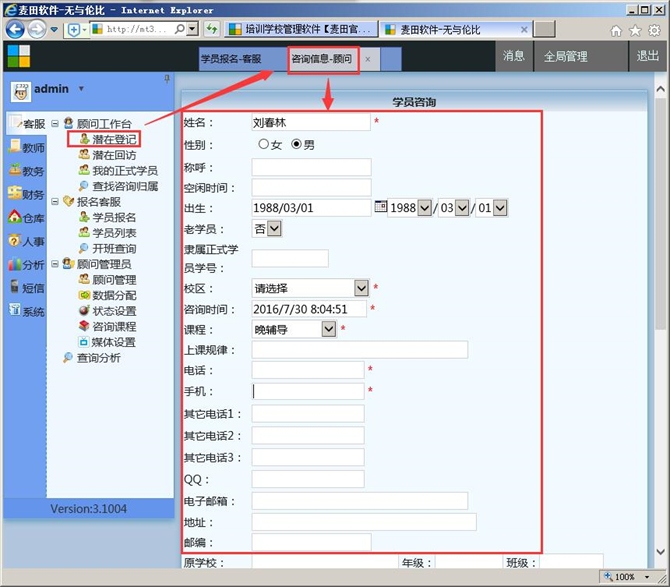Open 数据分配 in the tree
The image size is (670, 587).
coord(108,295)
